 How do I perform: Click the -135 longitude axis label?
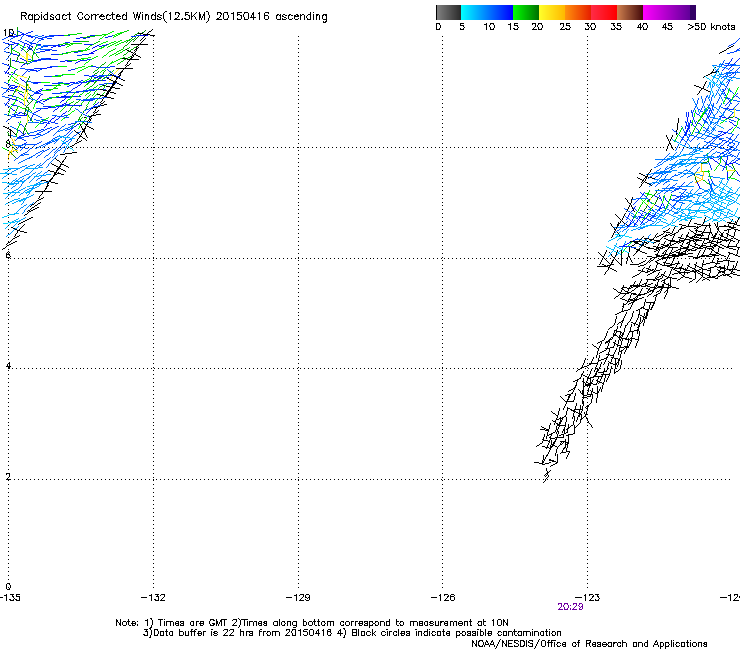(x=10, y=598)
